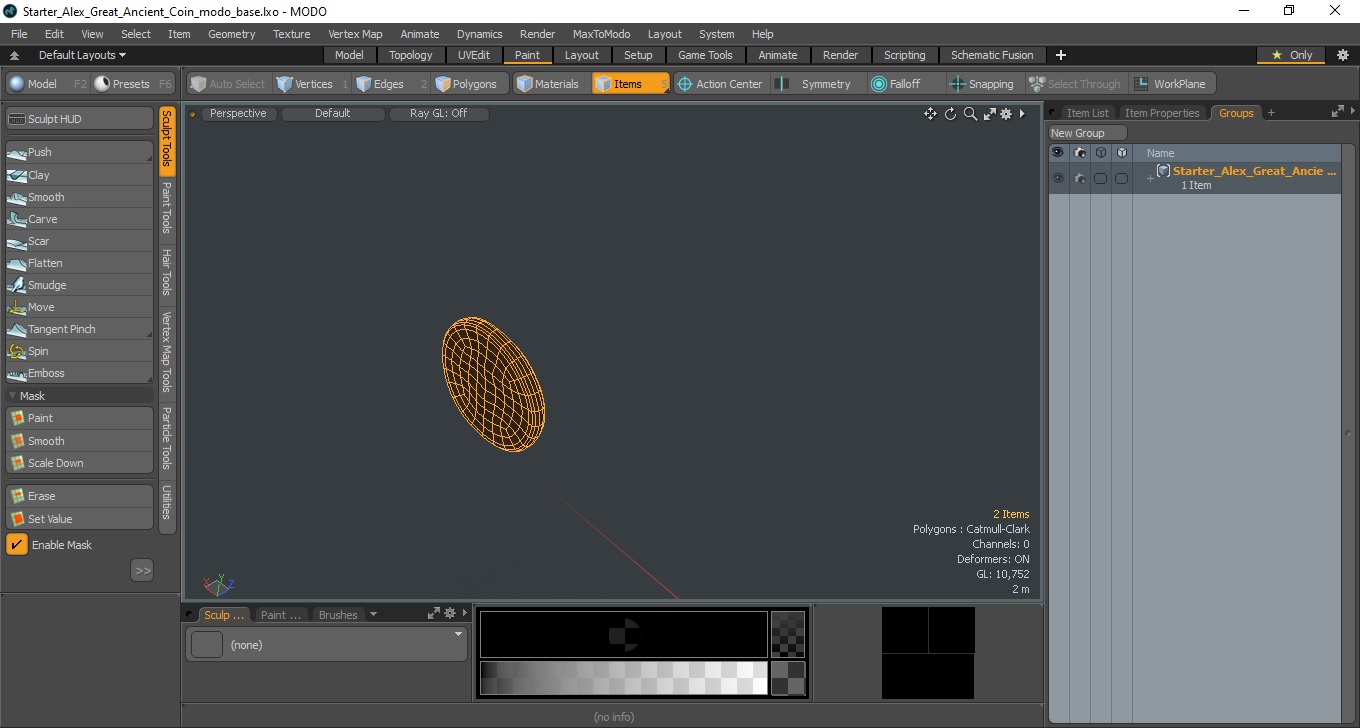Pick the Carve sculpt tool
This screenshot has width=1360, height=728.
pyautogui.click(x=79, y=219)
